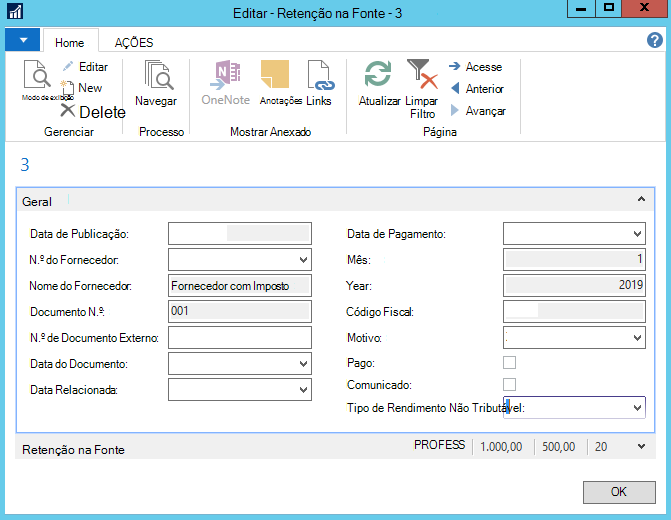Open N.º do Fornecedor dropdown
Image resolution: width=671 pixels, height=520 pixels.
[303, 259]
